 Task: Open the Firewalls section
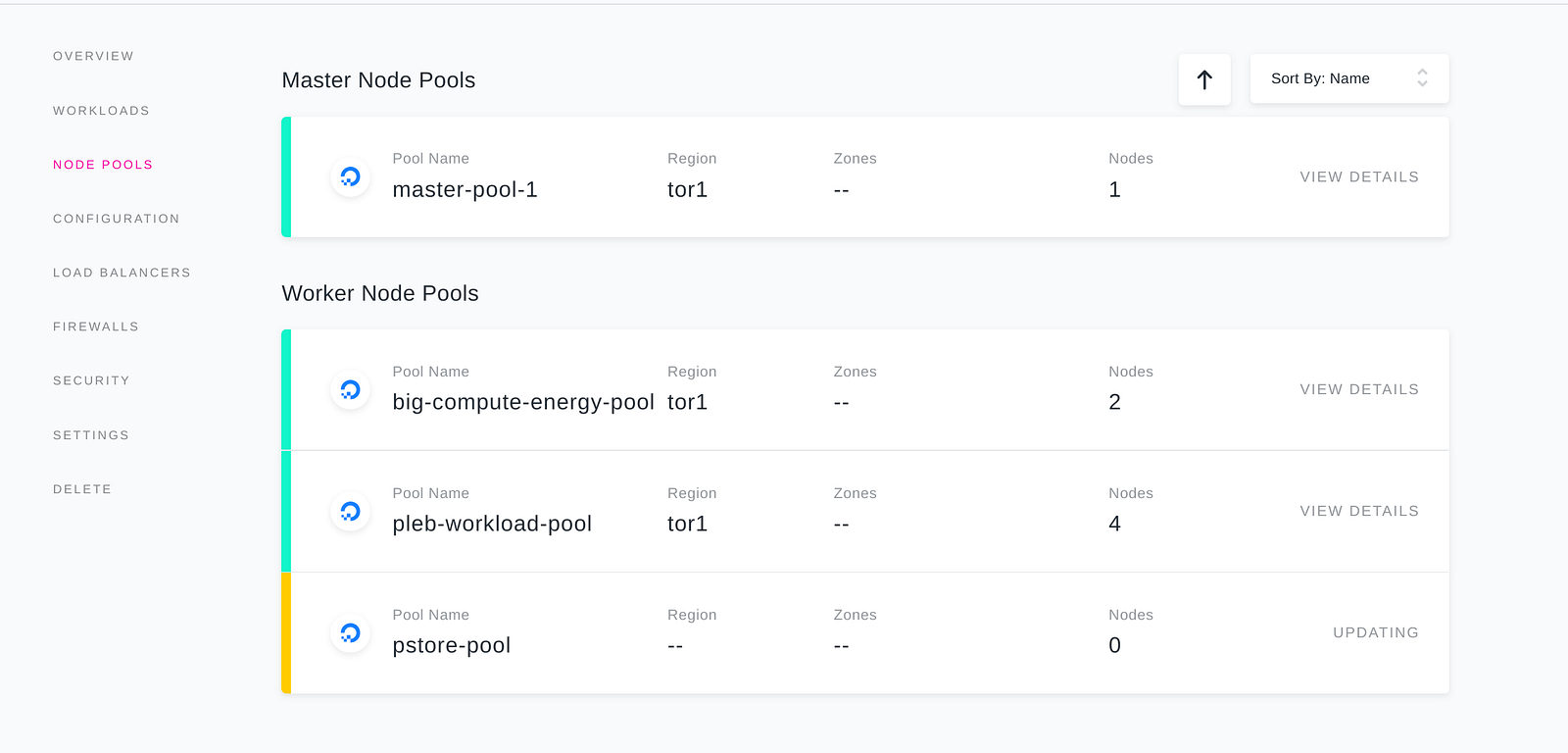pos(96,326)
